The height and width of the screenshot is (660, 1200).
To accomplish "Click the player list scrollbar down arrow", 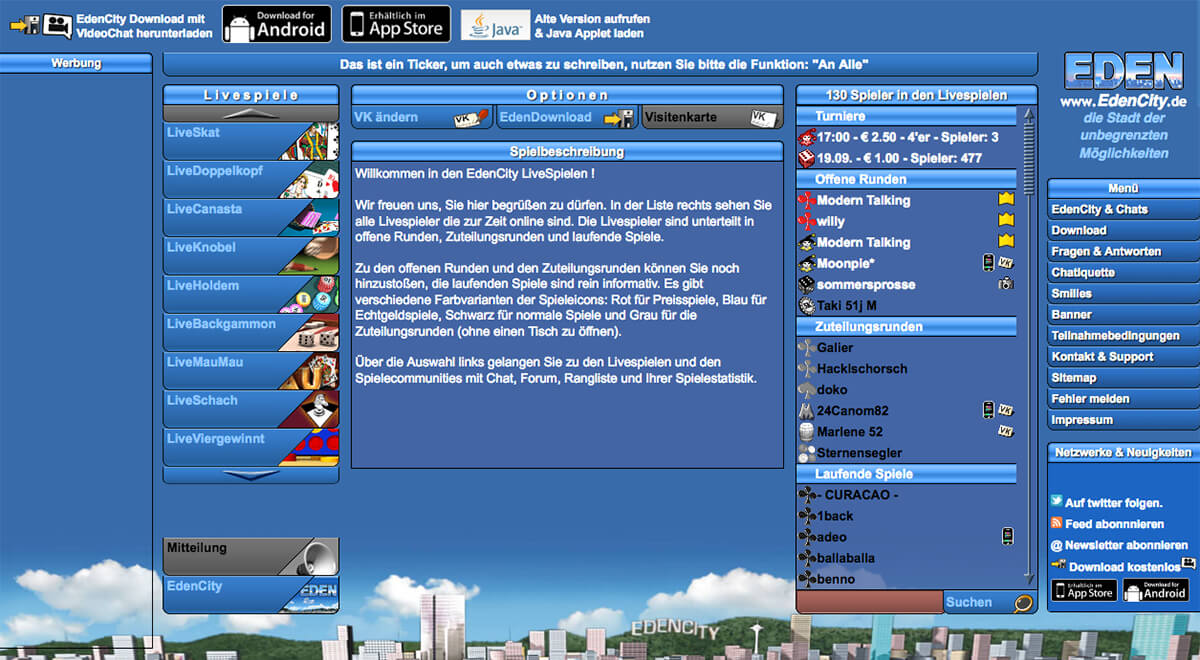I will click(x=1029, y=578).
